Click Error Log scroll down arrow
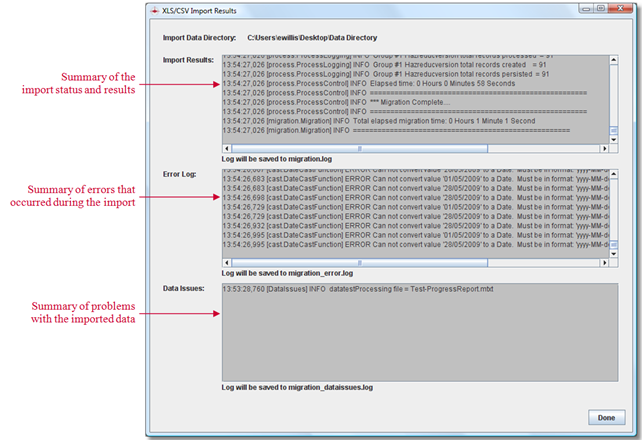 coord(612,253)
